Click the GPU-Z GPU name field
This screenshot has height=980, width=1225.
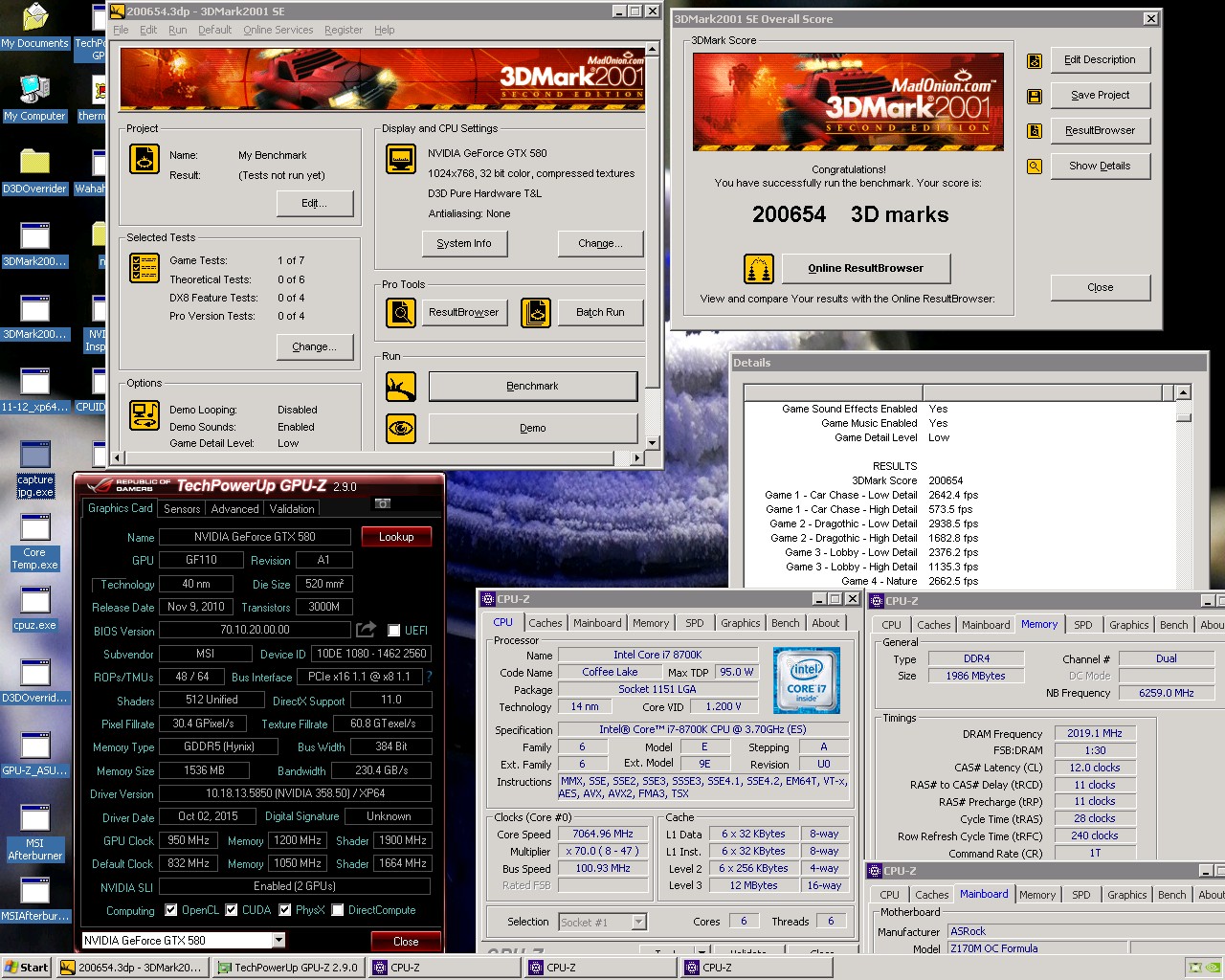click(x=255, y=537)
